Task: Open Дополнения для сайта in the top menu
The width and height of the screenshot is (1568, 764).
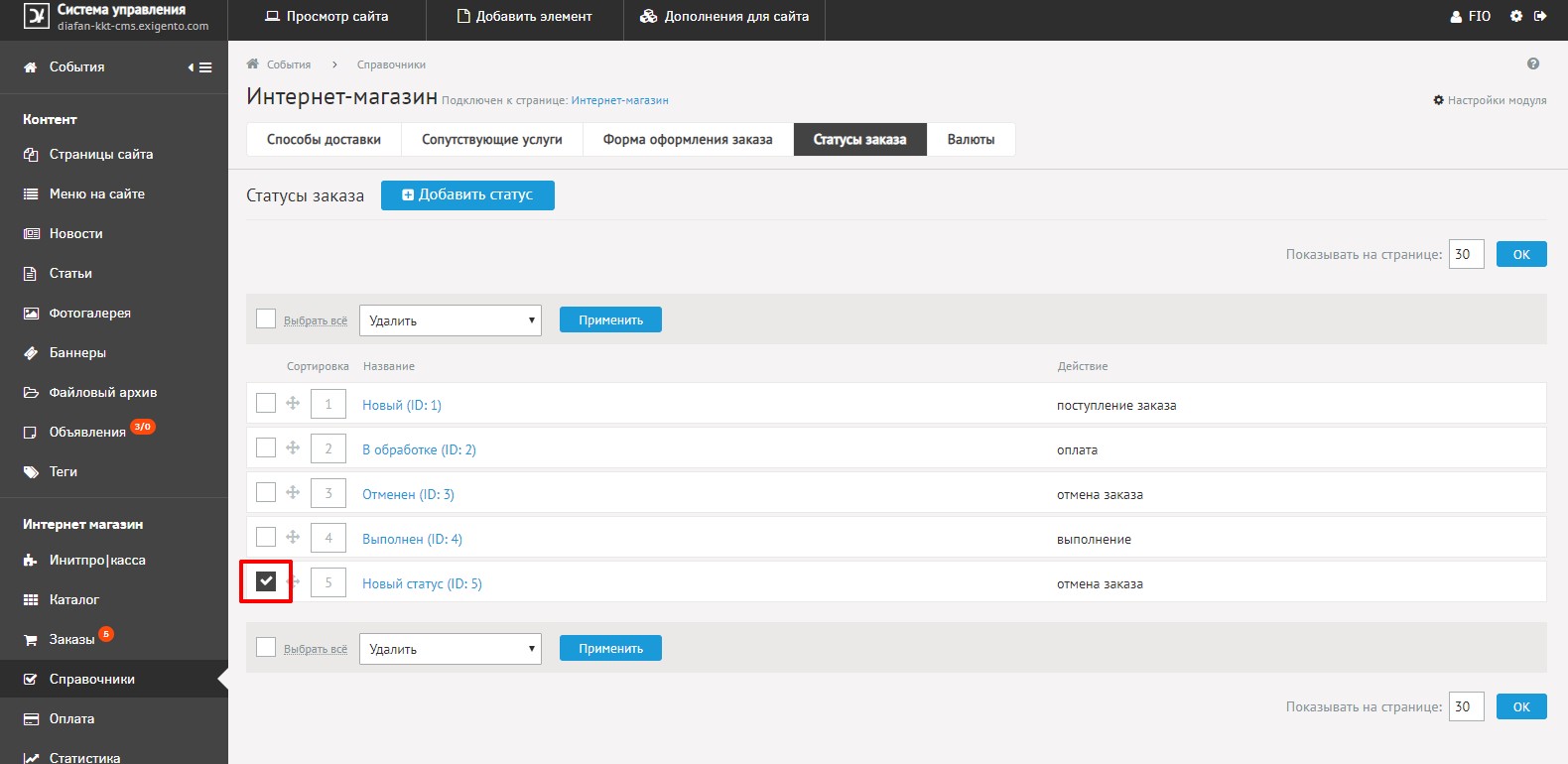Action: coord(724,17)
